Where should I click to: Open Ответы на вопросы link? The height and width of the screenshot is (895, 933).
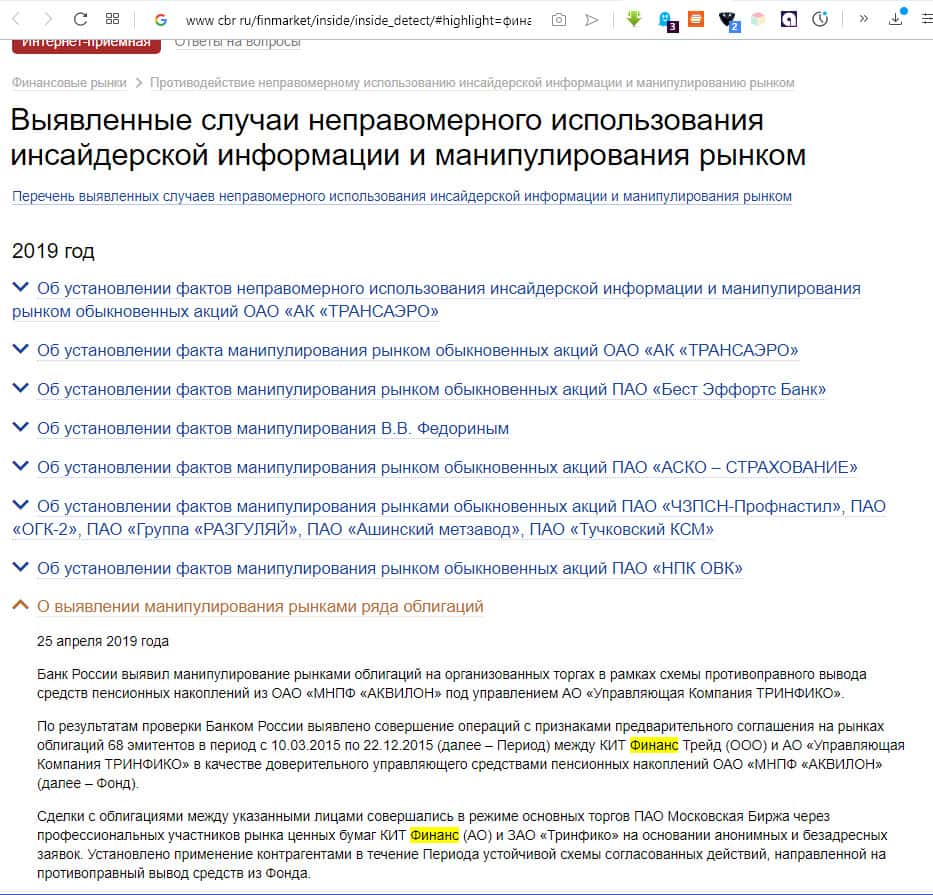237,42
